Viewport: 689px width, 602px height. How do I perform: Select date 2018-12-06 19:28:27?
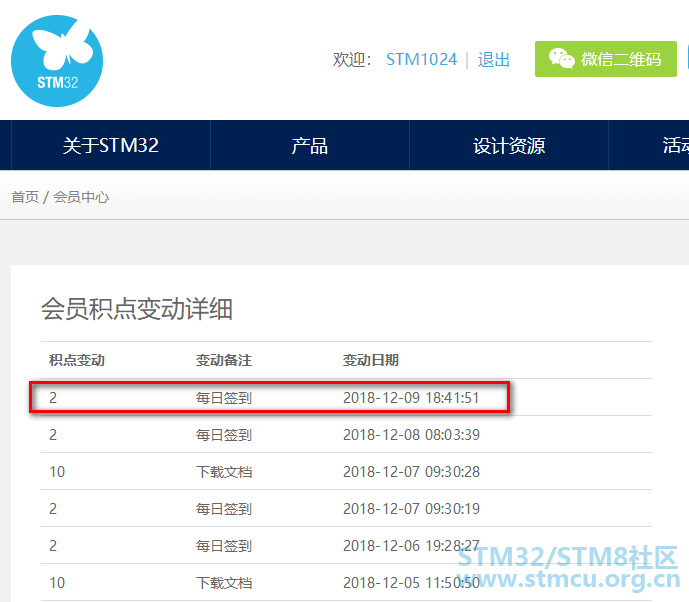411,545
